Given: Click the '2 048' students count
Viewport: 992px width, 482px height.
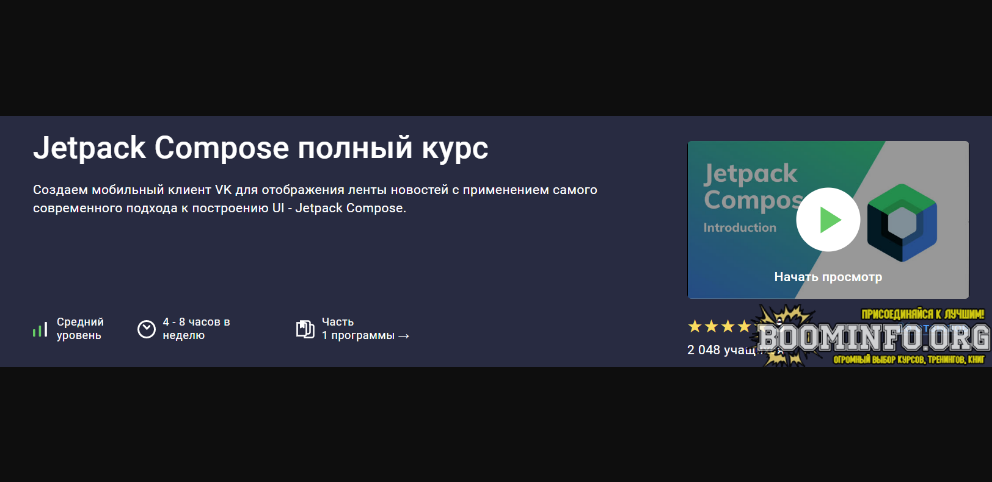Looking at the screenshot, I should [x=704, y=349].
